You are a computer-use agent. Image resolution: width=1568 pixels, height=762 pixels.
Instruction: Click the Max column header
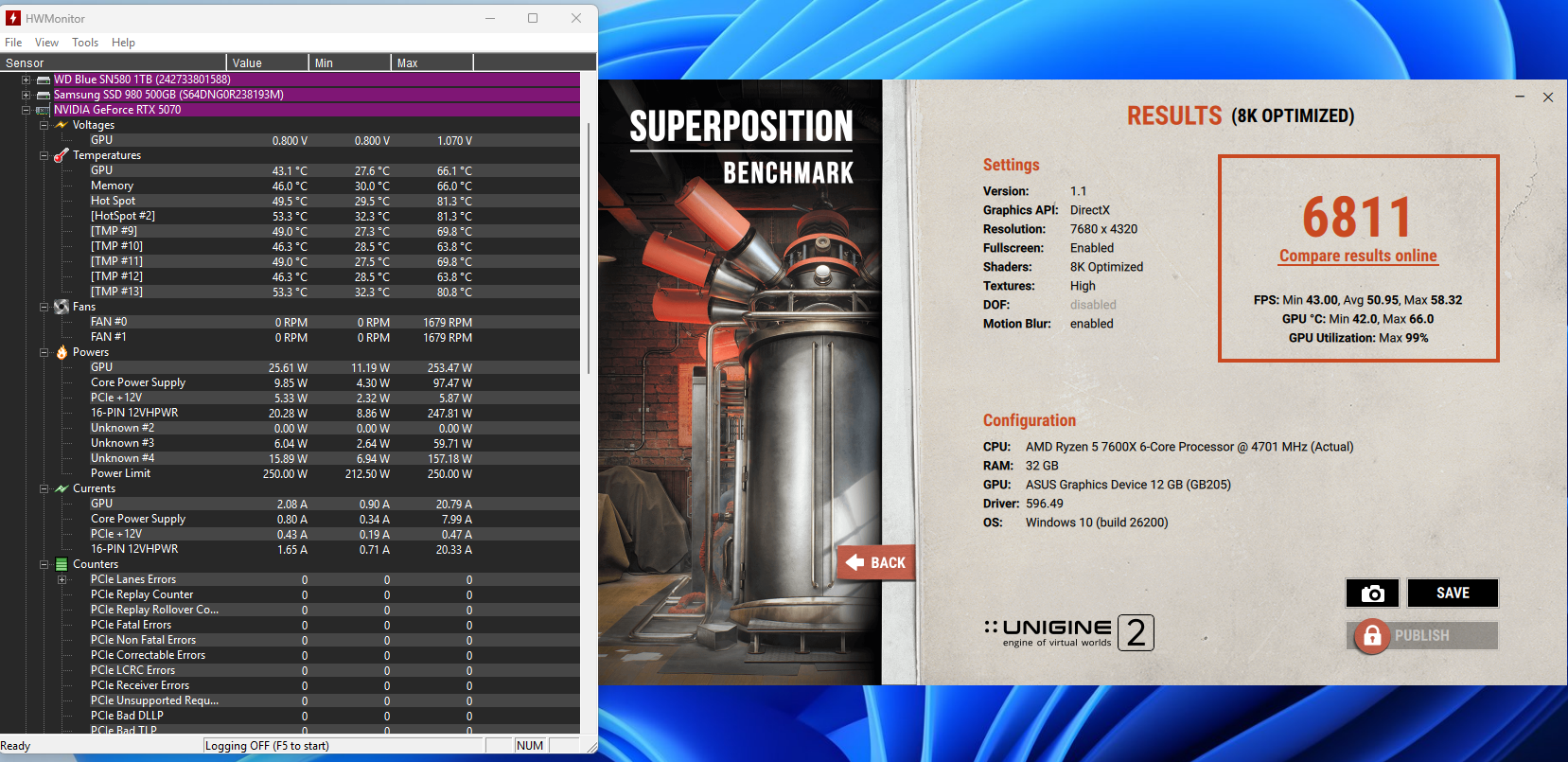click(432, 62)
